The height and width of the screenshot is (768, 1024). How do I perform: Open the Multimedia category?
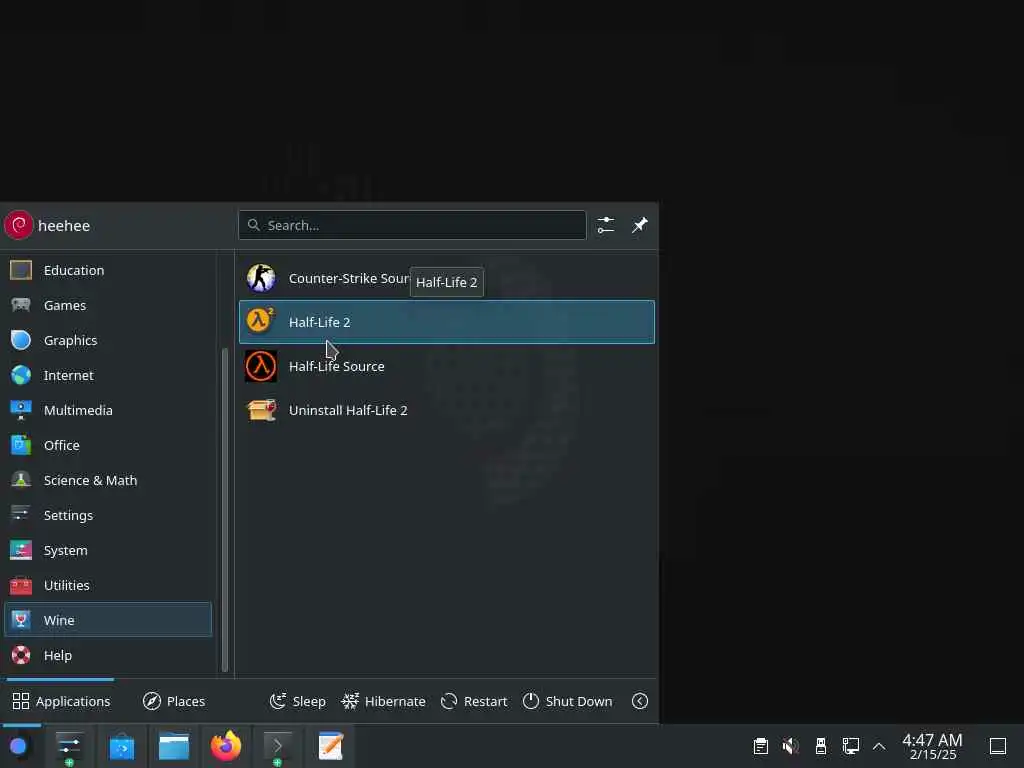click(x=108, y=410)
